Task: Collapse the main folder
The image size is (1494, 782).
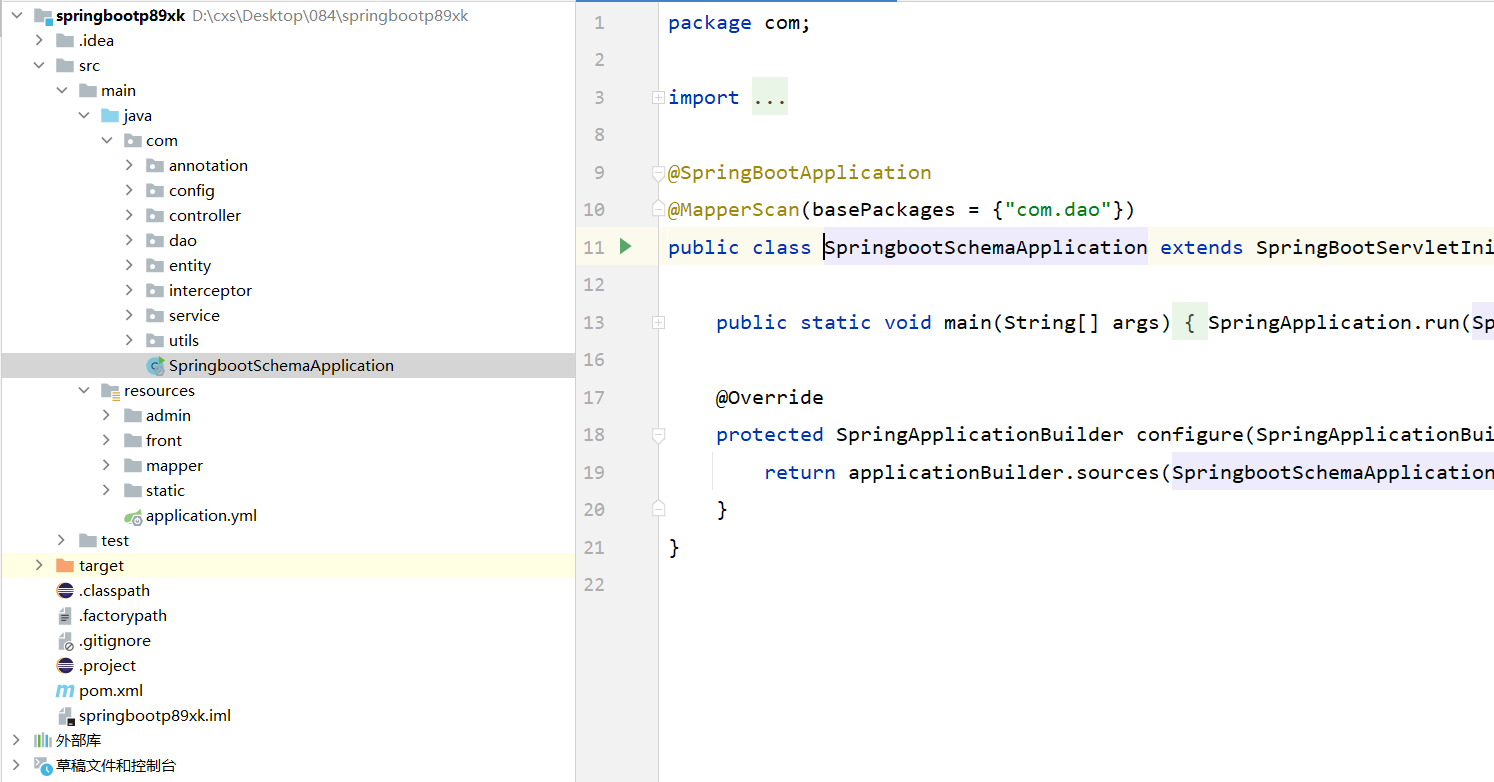Action: [x=62, y=91]
